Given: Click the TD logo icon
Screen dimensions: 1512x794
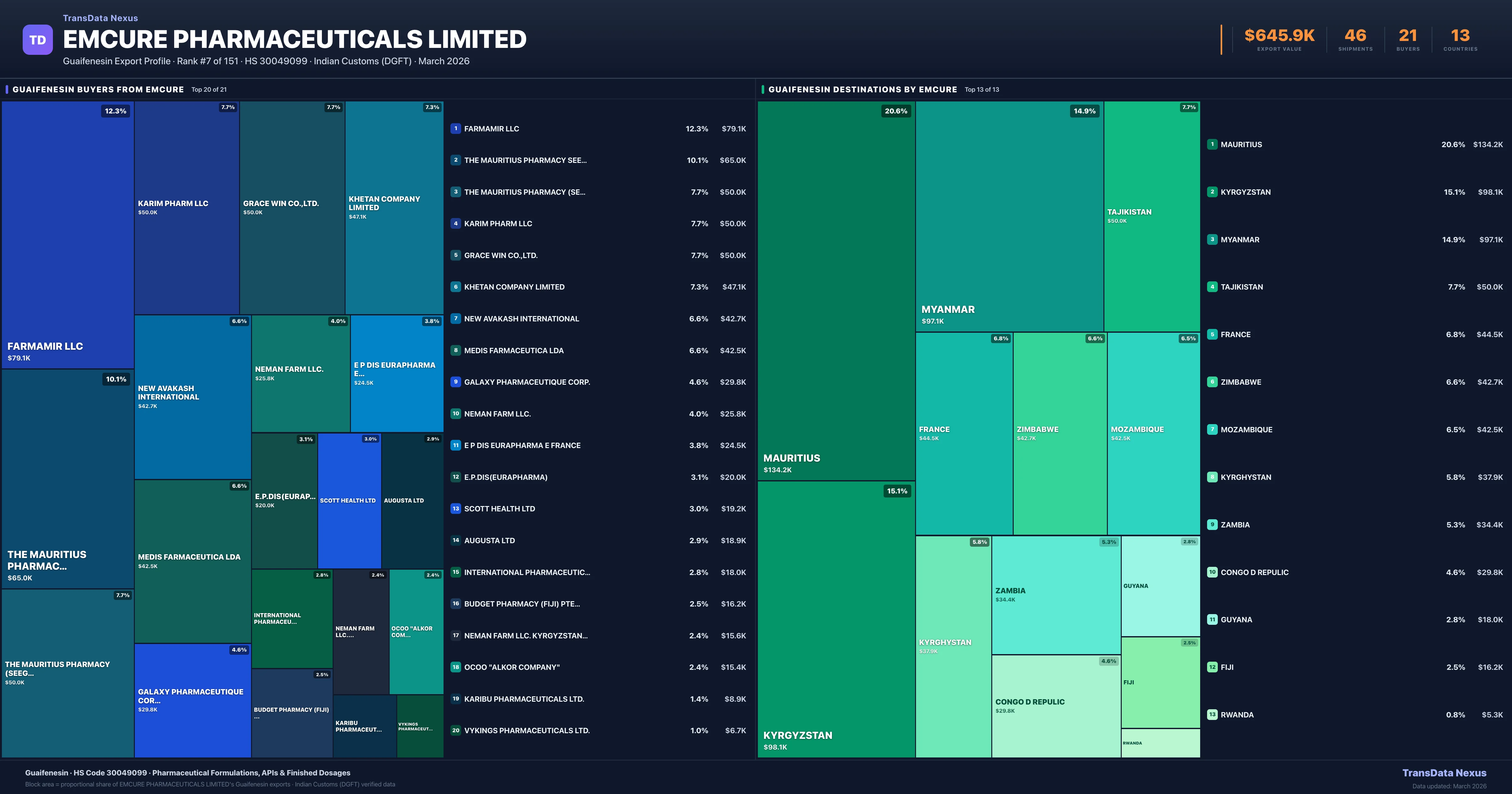Looking at the screenshot, I should (x=37, y=40).
